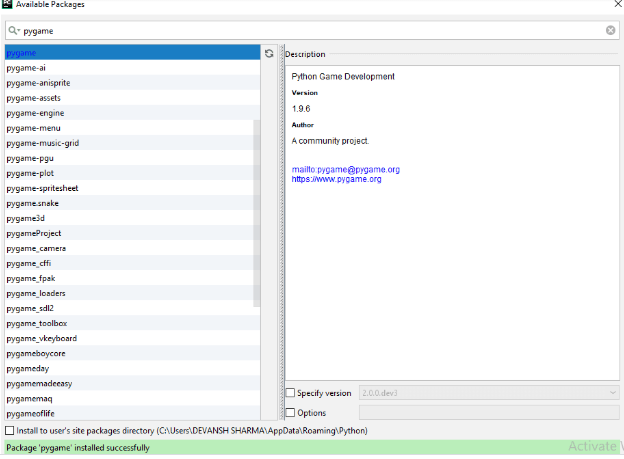
Task: Select the pygameoflife package
Action: click(x=133, y=414)
